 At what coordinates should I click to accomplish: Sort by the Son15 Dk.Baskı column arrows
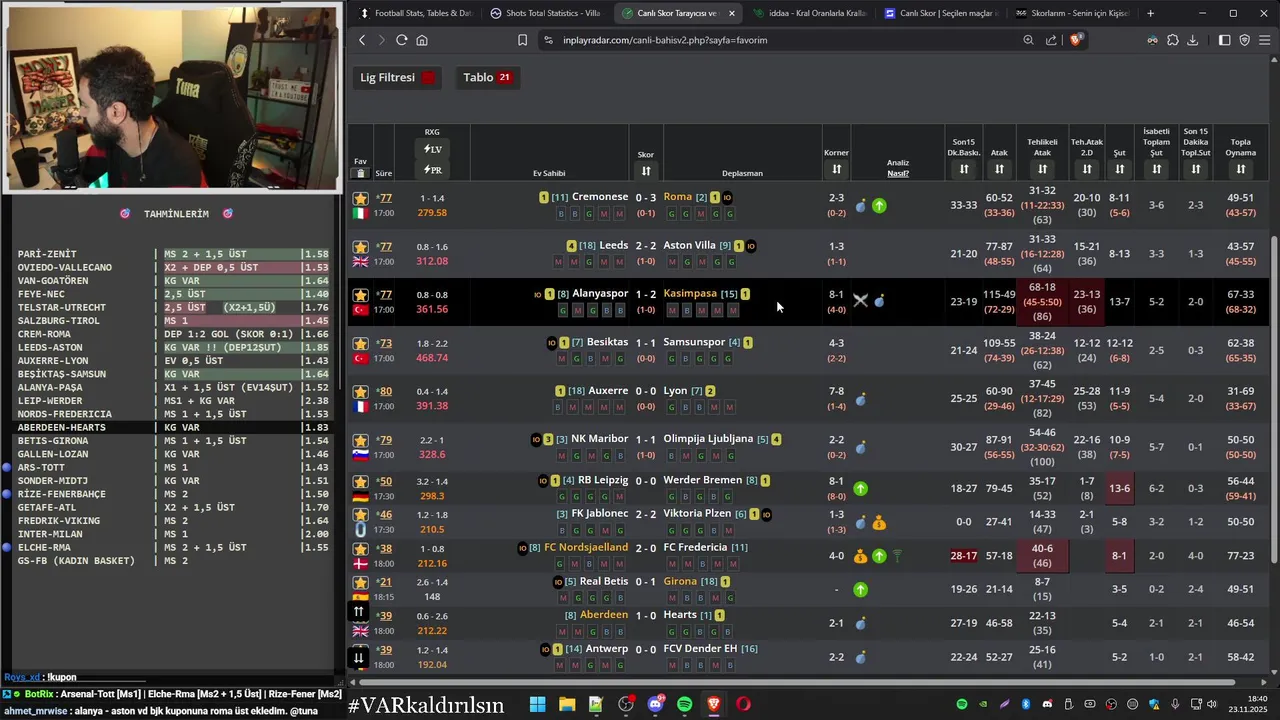[964, 170]
